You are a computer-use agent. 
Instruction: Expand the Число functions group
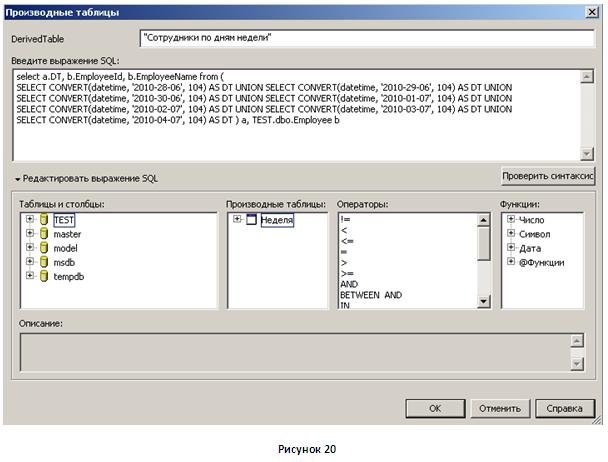511,219
